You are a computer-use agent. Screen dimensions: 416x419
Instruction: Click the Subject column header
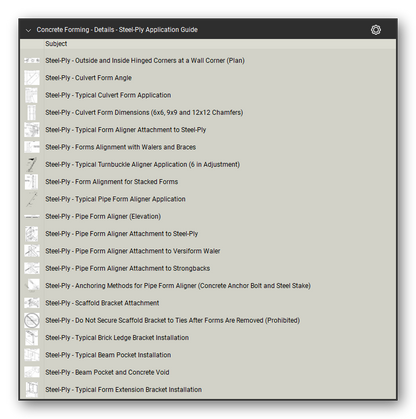pos(56,44)
